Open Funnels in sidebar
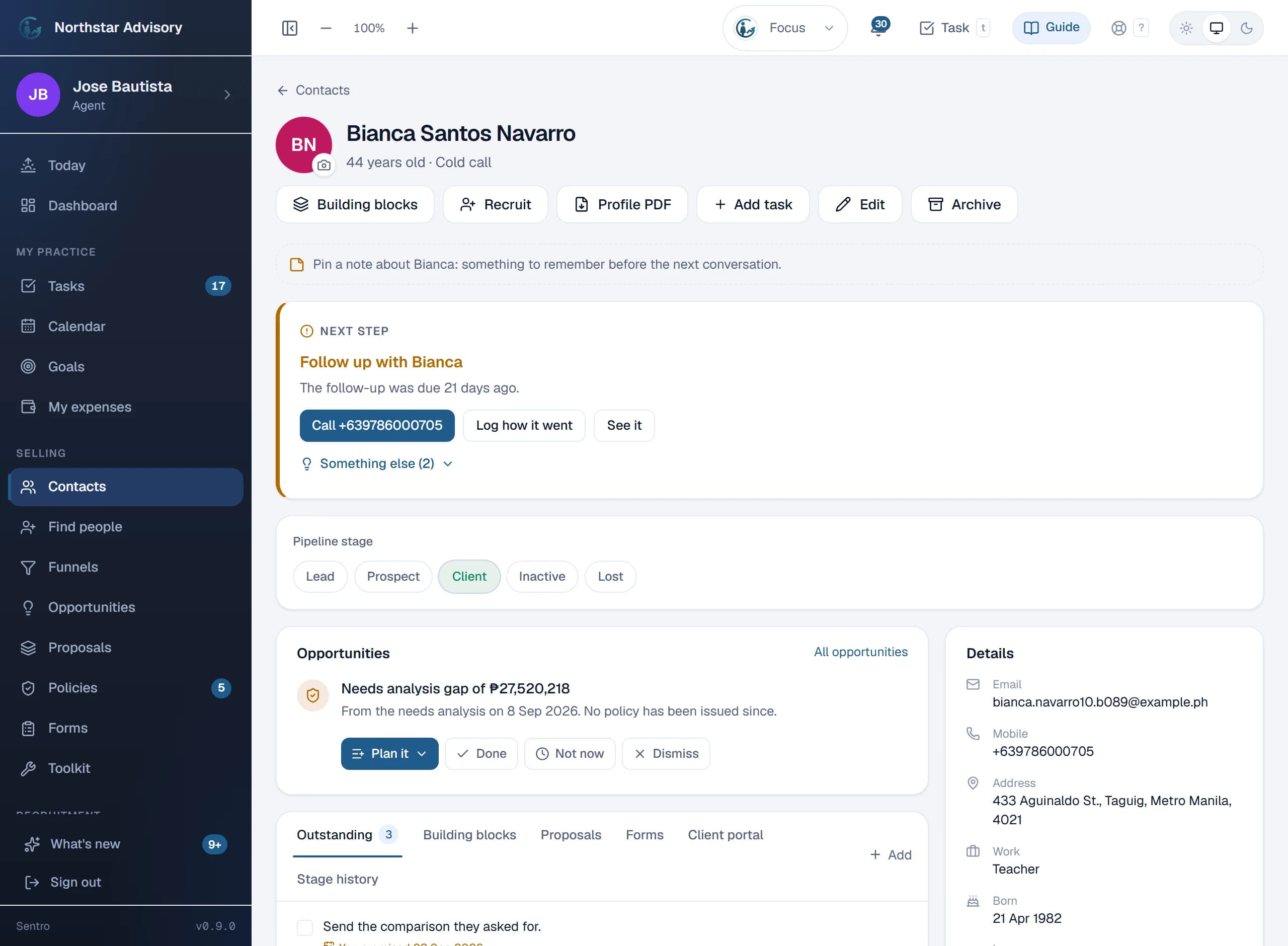Viewport: 1288px width, 946px height. pyautogui.click(x=126, y=567)
